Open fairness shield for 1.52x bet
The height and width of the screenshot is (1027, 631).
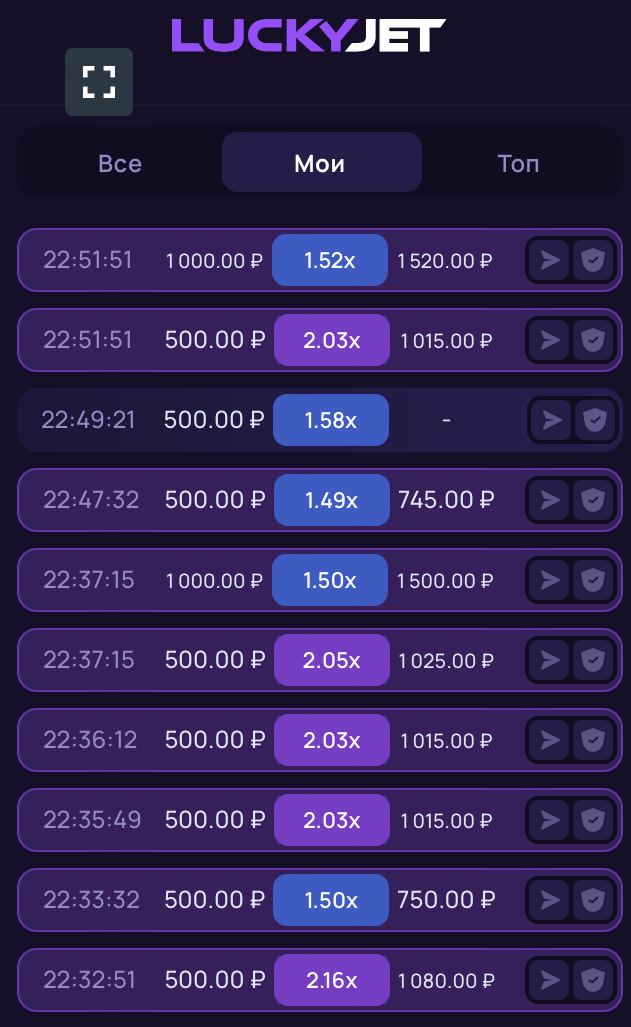[593, 261]
